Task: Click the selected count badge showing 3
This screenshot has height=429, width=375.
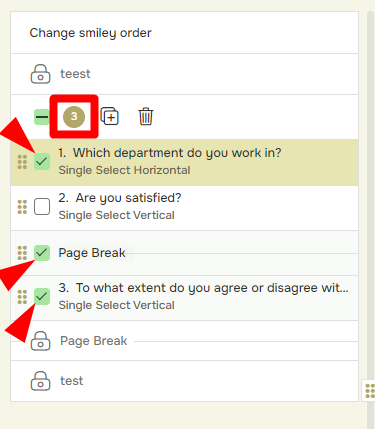Action: tap(74, 116)
